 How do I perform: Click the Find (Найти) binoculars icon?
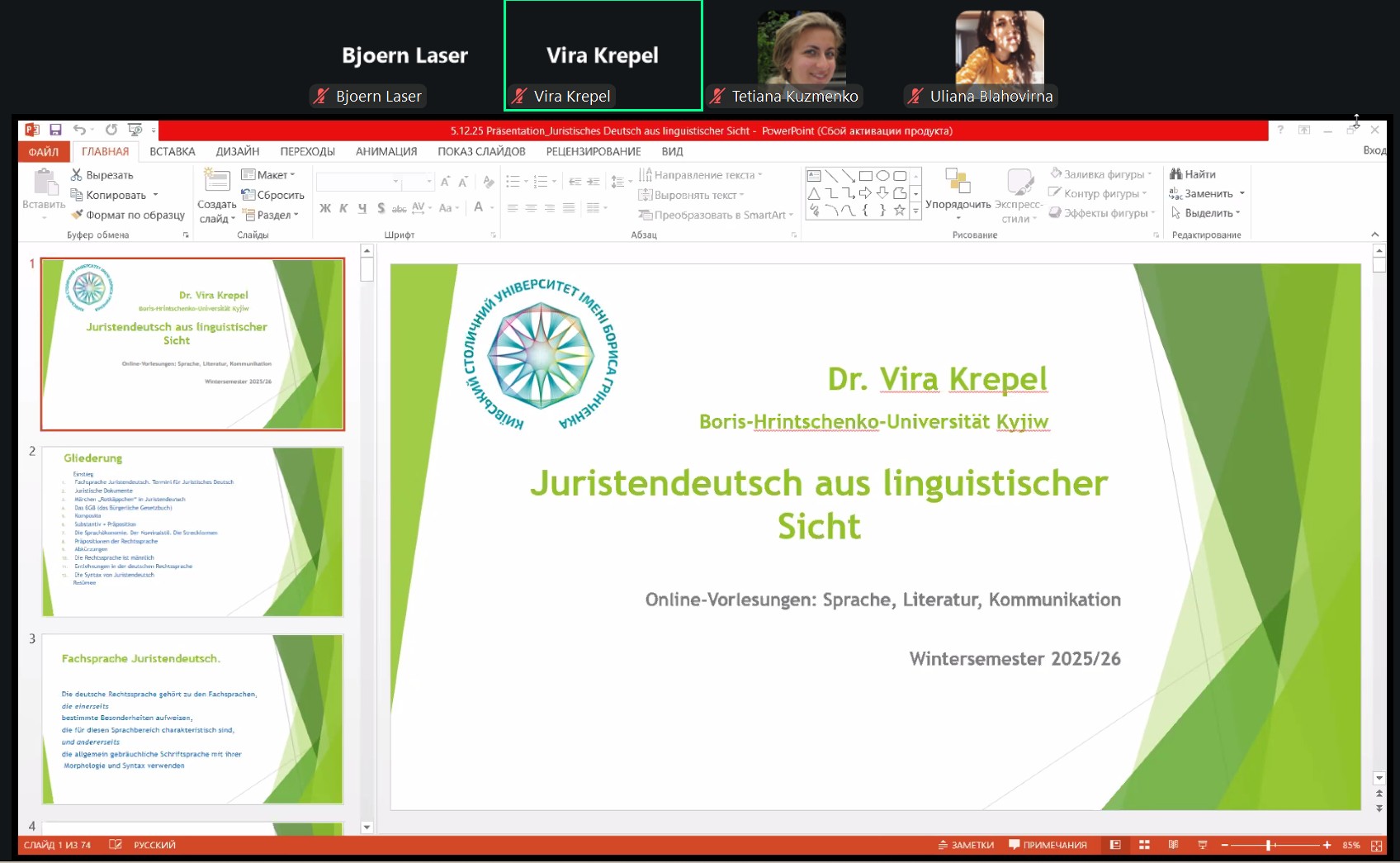click(1176, 174)
